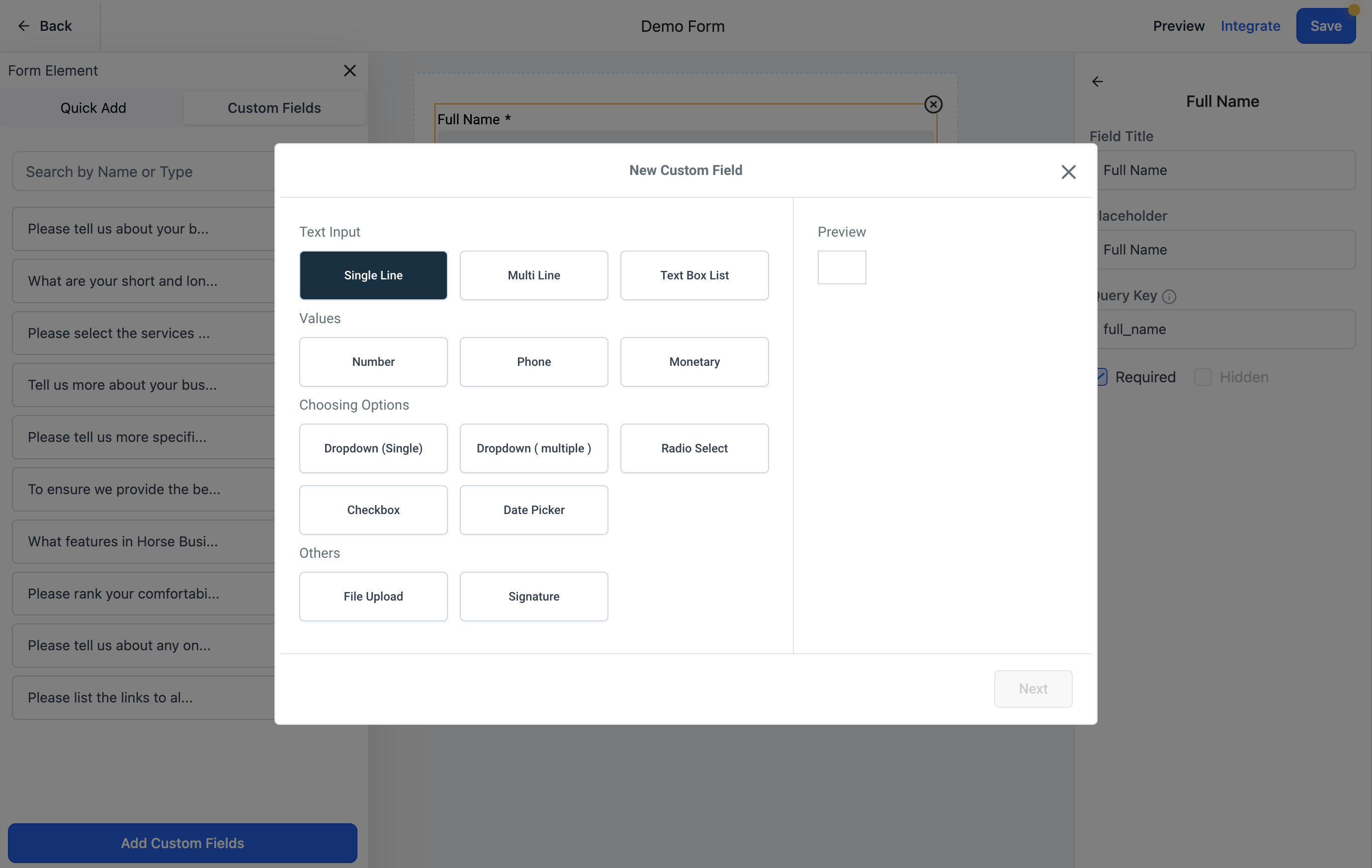Click the Next button in dialog
Screen dimensions: 1372x868
pyautogui.click(x=1033, y=689)
